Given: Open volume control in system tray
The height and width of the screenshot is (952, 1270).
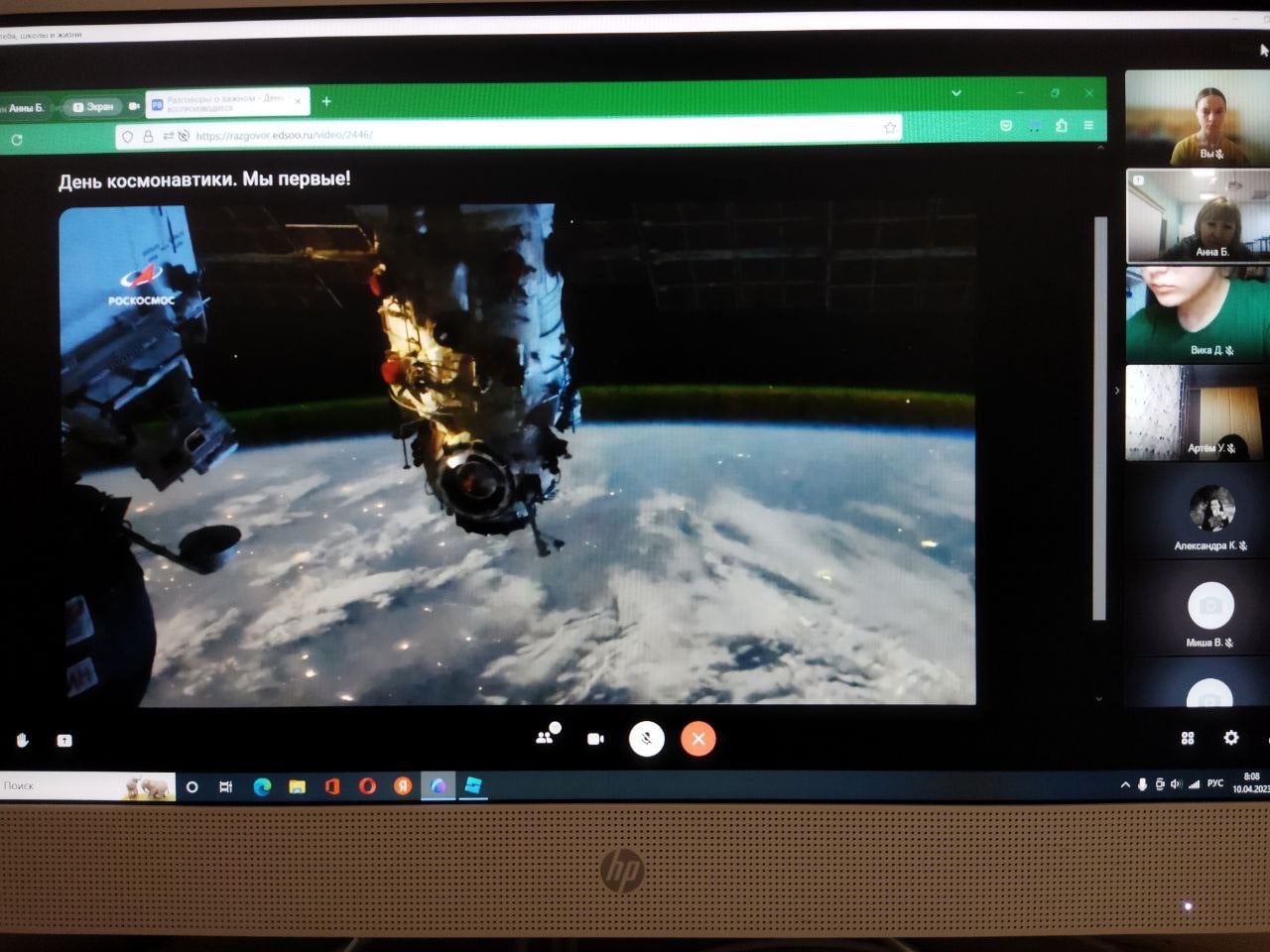Looking at the screenshot, I should point(1176,784).
